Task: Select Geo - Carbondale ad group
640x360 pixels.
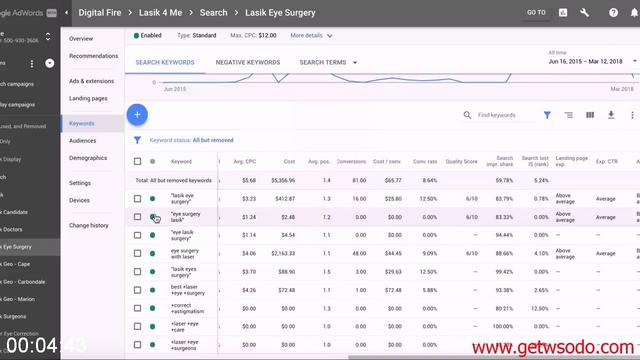Action: click(x=23, y=282)
